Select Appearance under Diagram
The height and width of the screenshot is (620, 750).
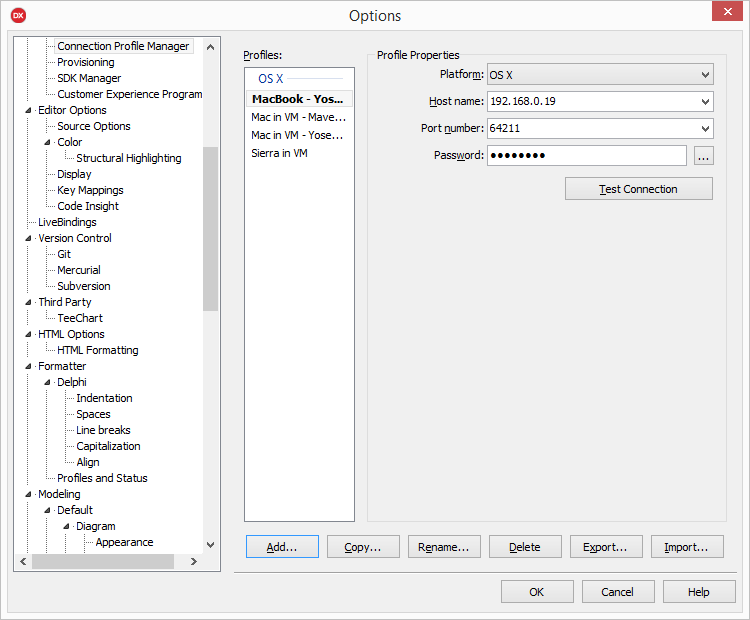124,542
